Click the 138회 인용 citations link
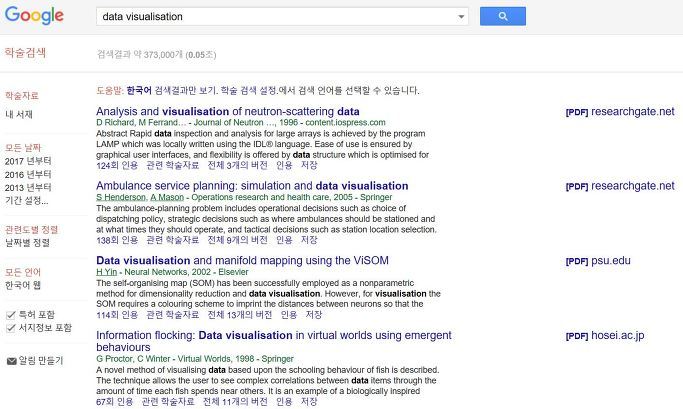Image resolution: width=683 pixels, height=409 pixels. click(x=117, y=240)
